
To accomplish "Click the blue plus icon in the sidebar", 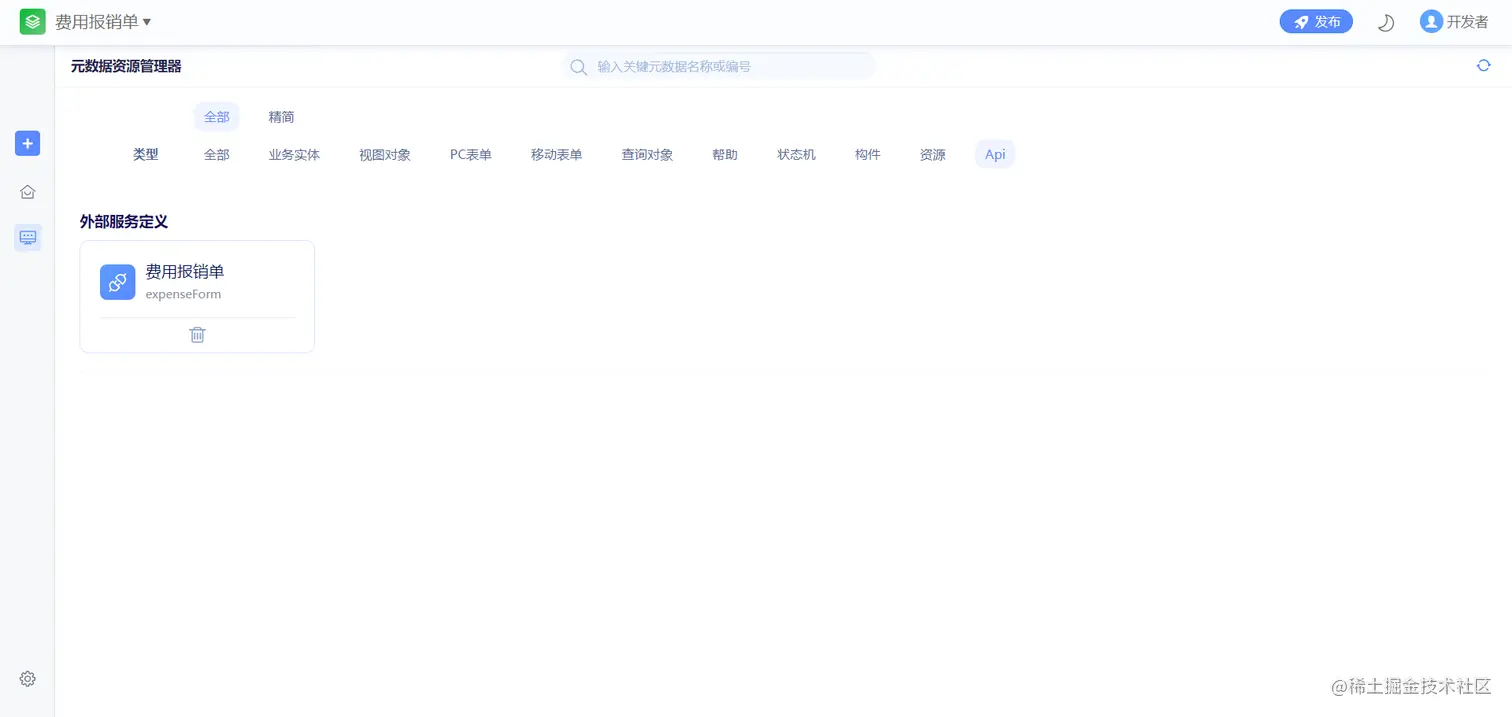I will 27,143.
